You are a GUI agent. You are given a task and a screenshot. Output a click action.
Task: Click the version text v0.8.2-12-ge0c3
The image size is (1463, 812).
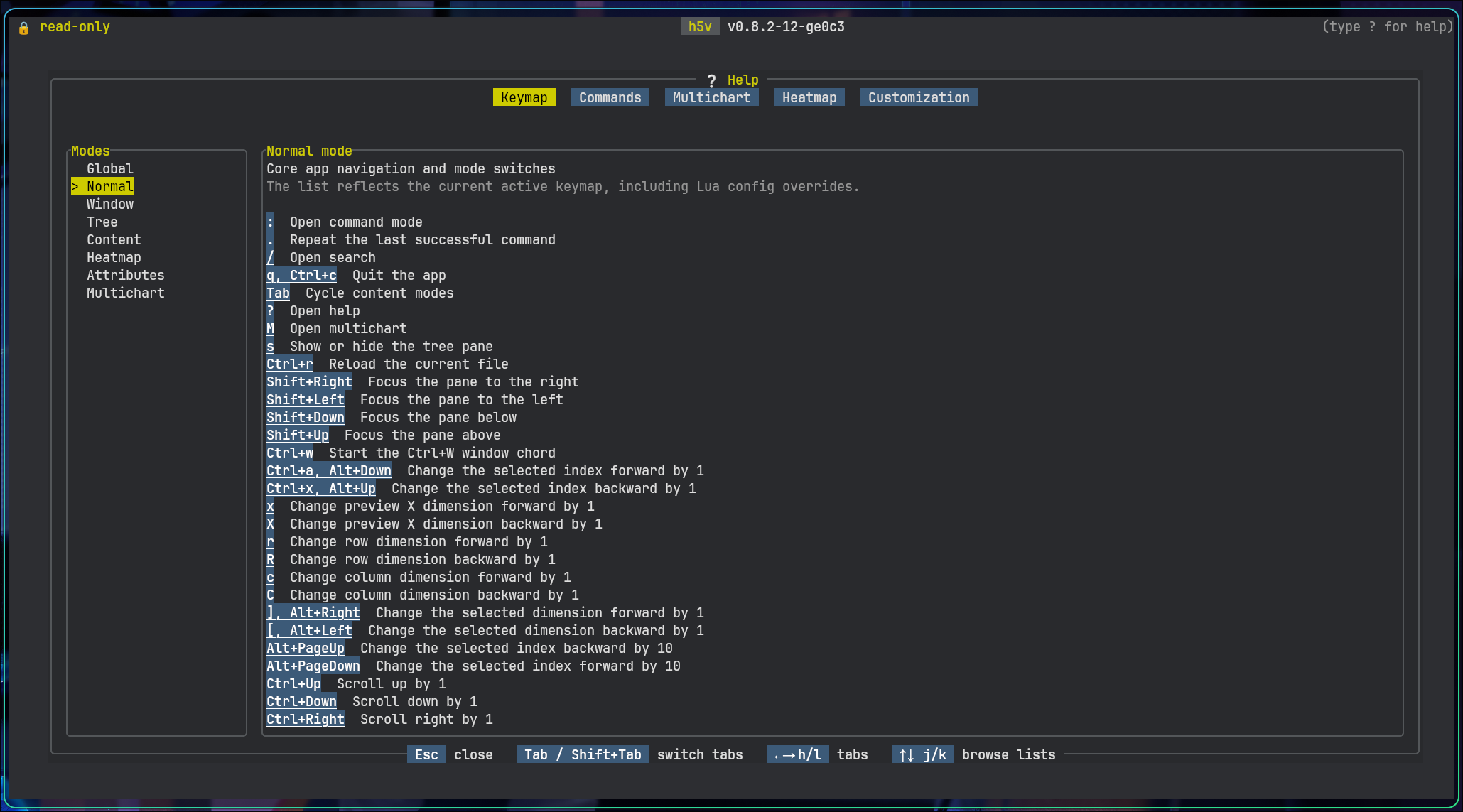786,27
